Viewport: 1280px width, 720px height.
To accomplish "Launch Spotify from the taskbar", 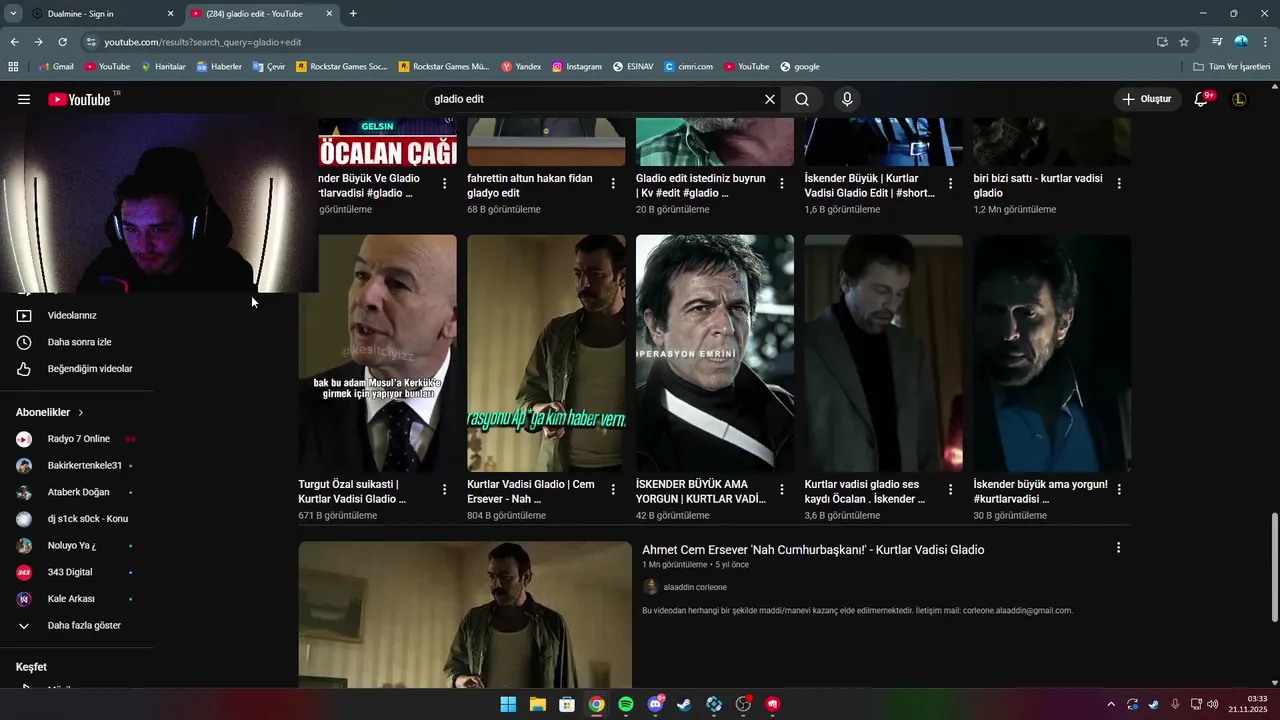I will [x=626, y=704].
